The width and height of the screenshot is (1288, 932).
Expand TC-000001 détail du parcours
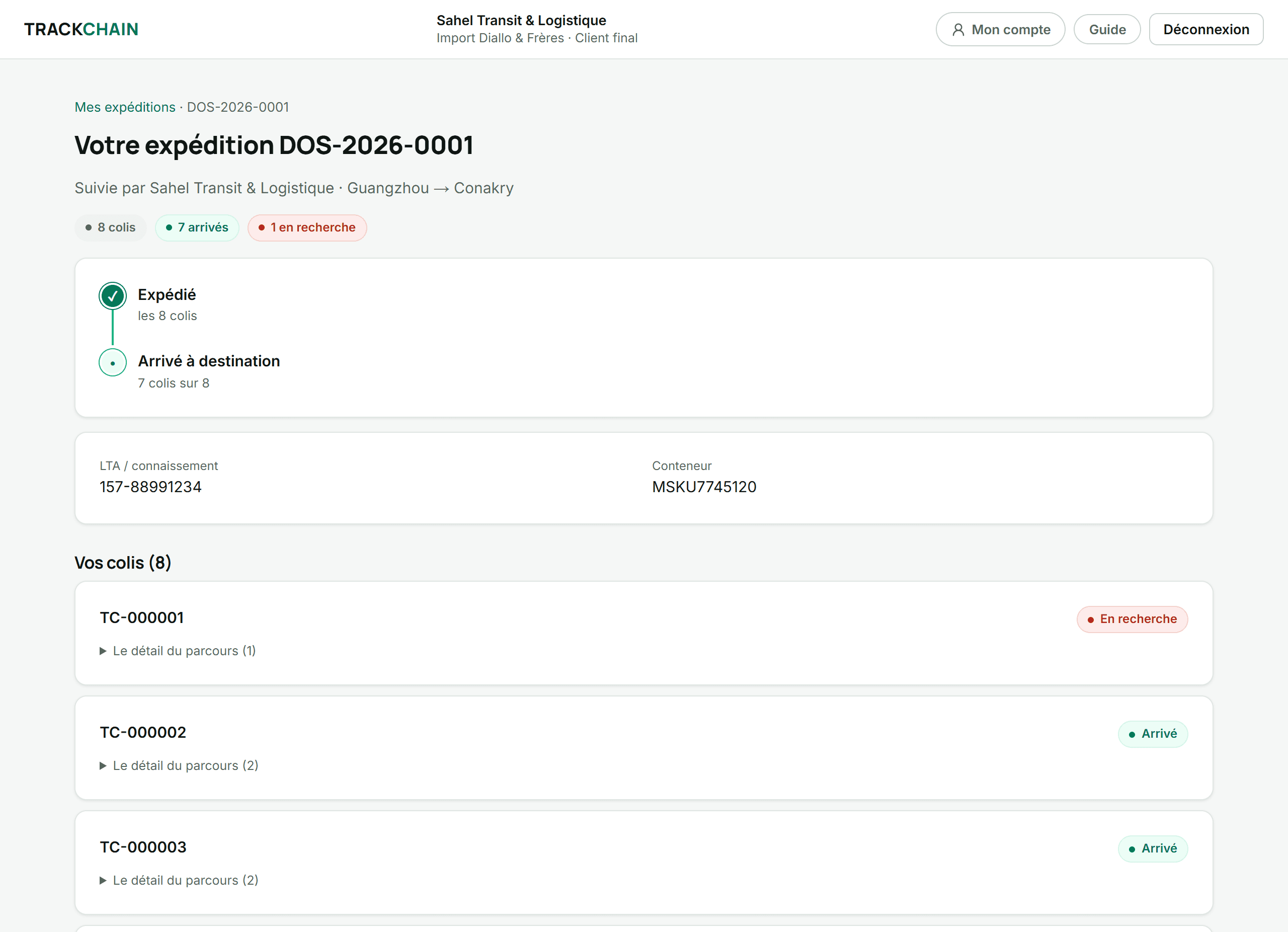pos(178,651)
